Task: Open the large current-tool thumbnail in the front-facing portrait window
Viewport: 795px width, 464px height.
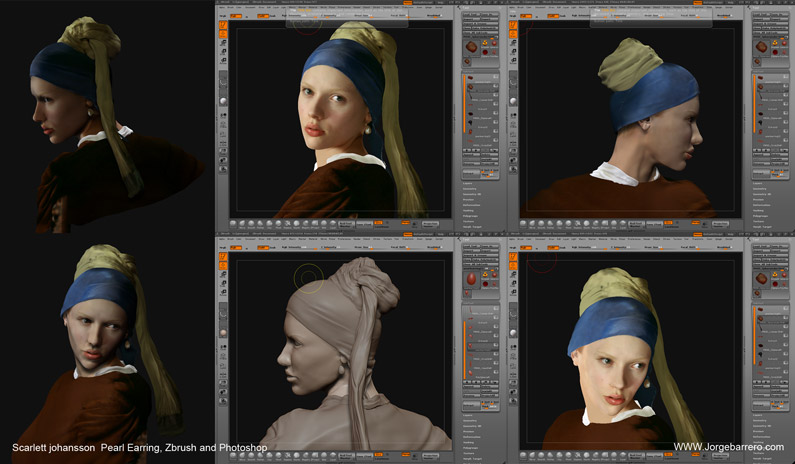Action: click(472, 47)
